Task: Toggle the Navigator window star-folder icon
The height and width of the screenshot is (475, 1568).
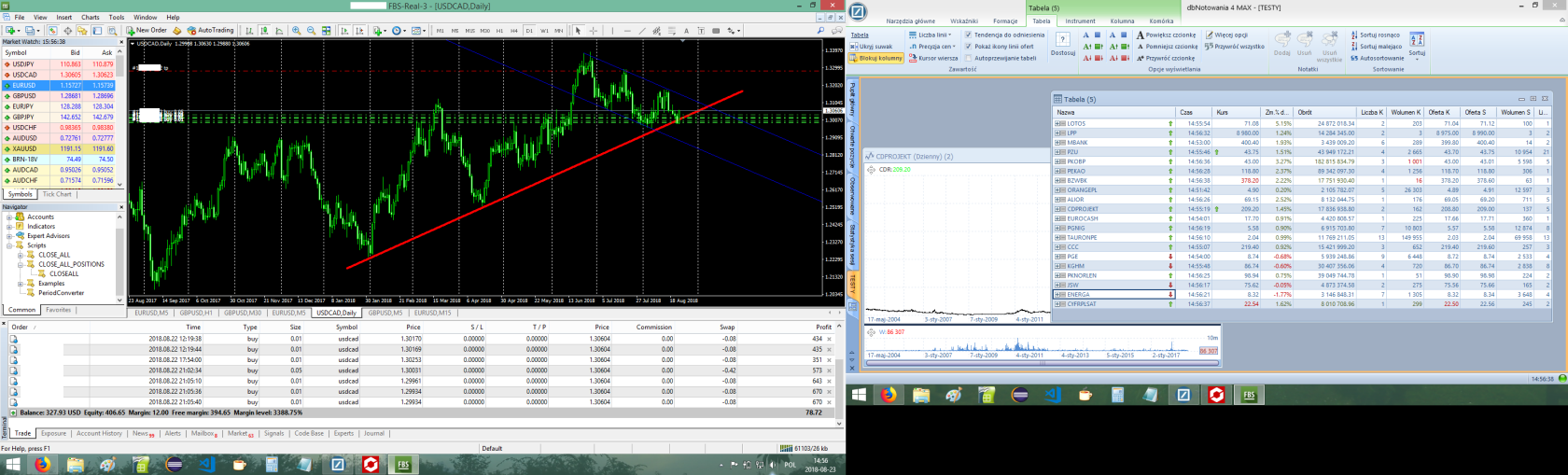Action: coord(82,30)
